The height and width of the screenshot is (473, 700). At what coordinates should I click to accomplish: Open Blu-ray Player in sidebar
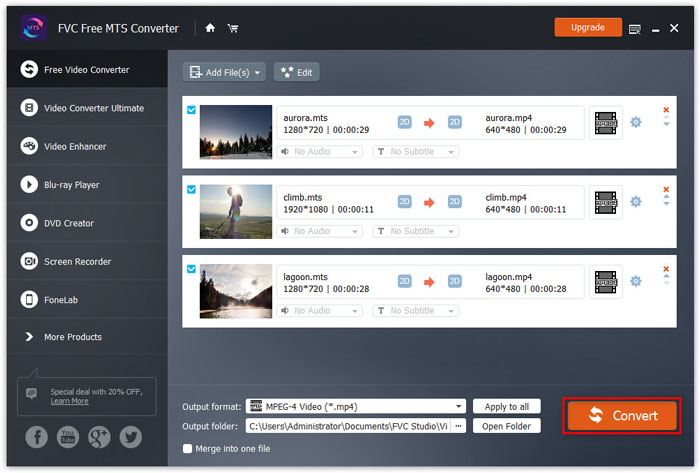88,184
